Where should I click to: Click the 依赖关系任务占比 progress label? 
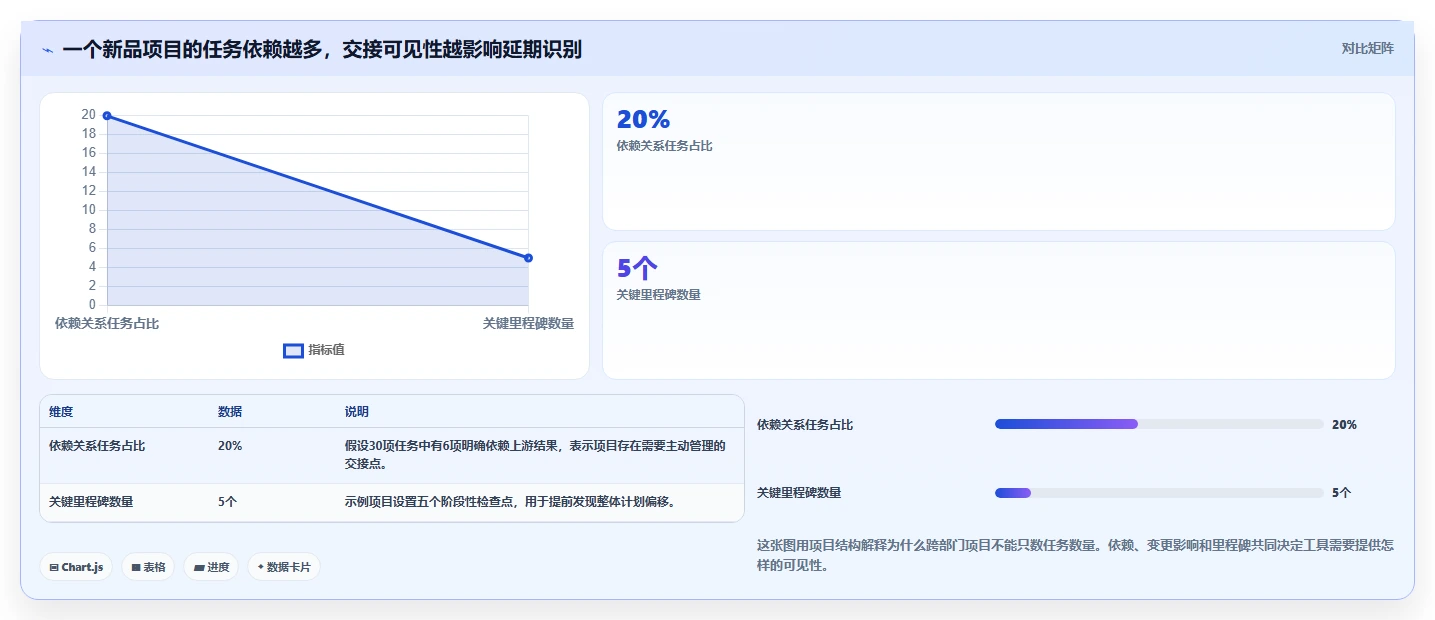click(805, 425)
